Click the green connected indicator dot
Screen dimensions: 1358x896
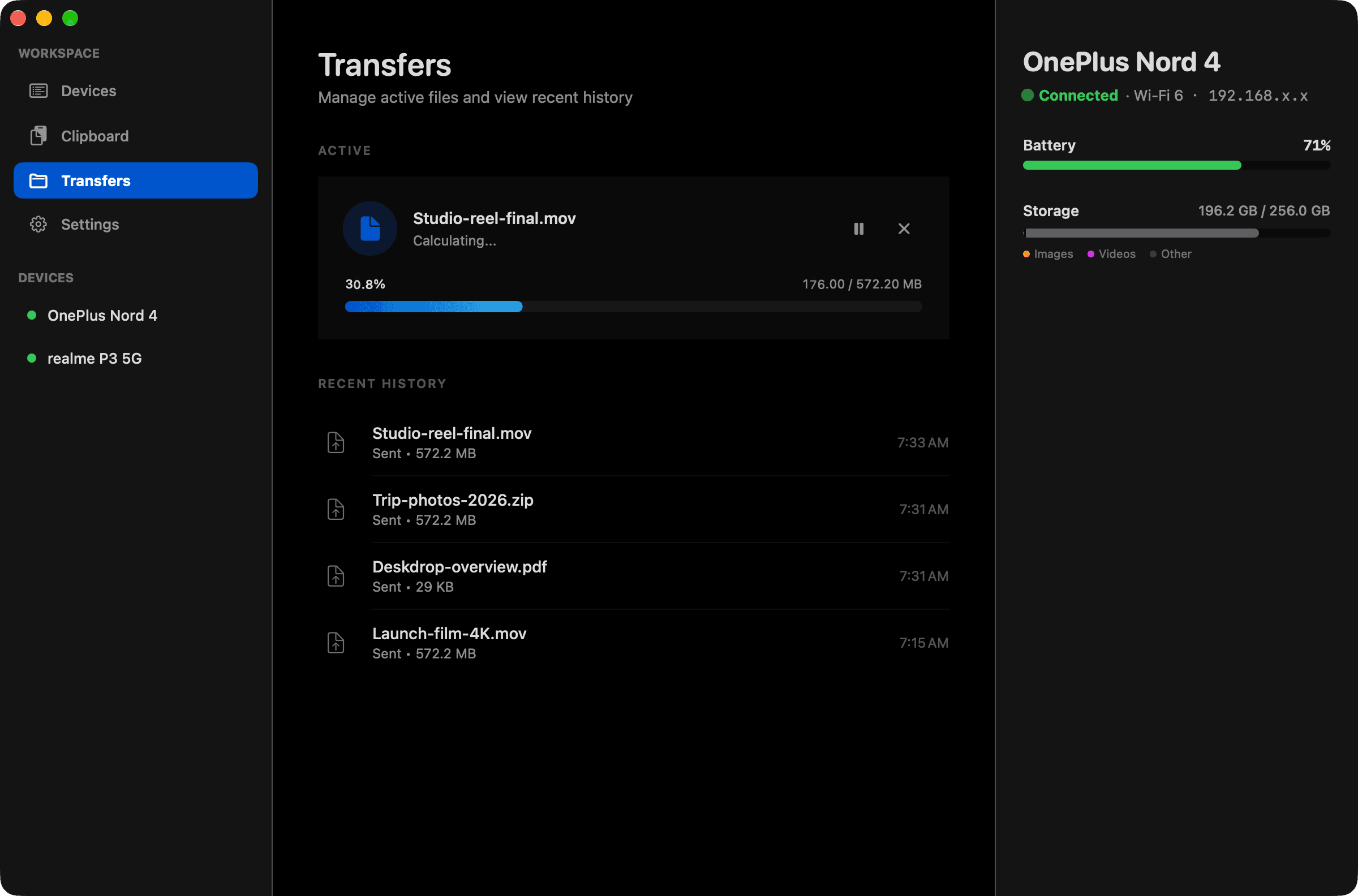point(1028,96)
